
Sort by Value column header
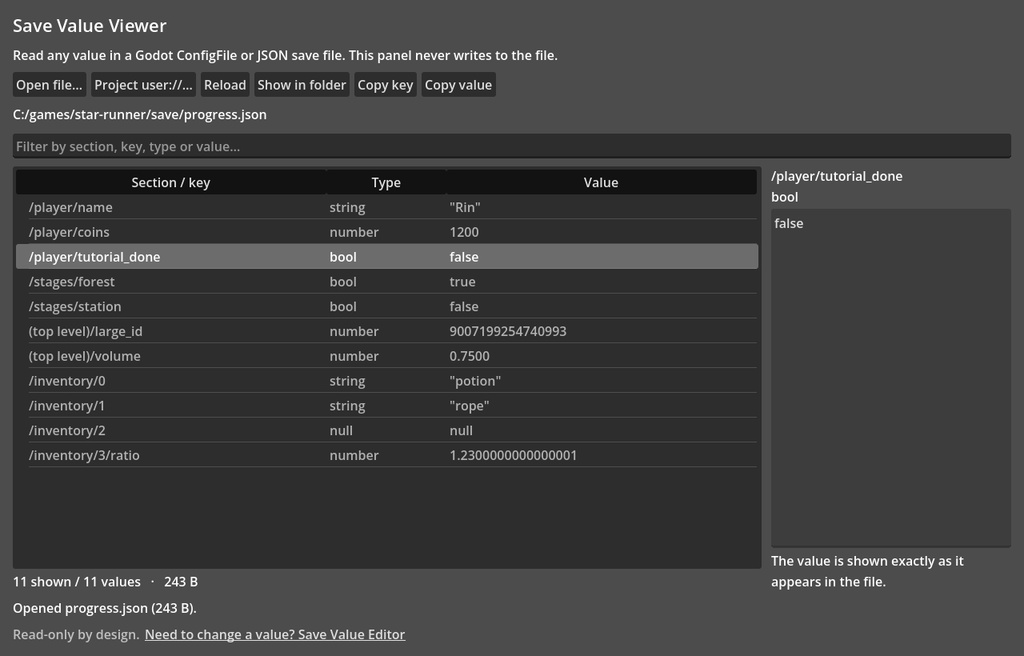601,182
